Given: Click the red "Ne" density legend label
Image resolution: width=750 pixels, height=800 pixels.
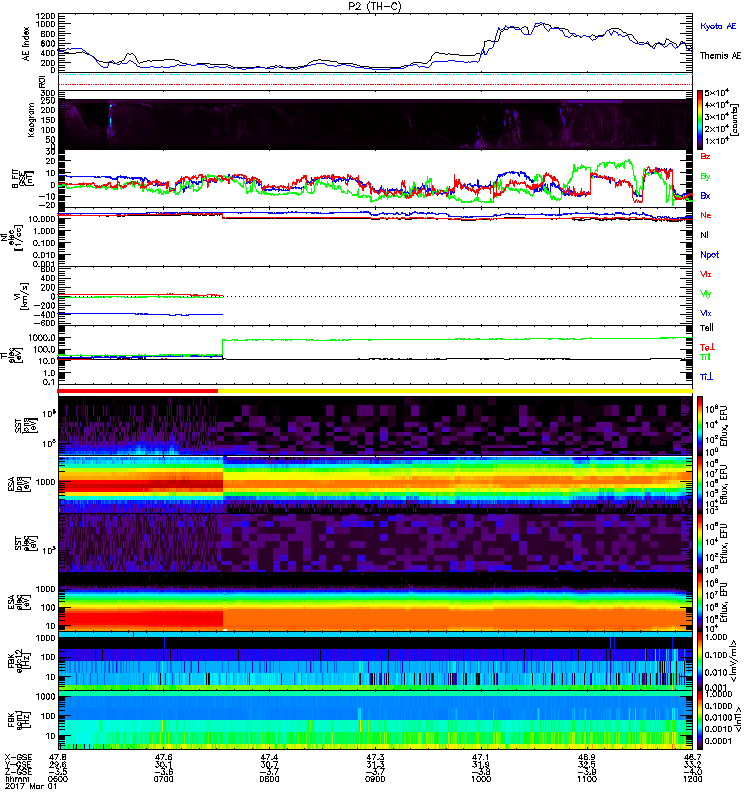Looking at the screenshot, I should pyautogui.click(x=706, y=215).
